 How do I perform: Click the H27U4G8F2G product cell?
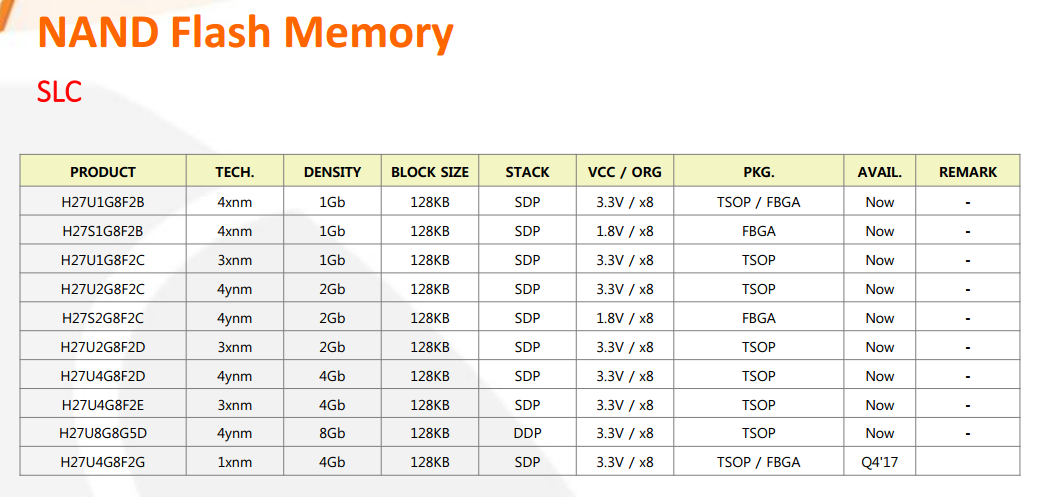point(103,462)
